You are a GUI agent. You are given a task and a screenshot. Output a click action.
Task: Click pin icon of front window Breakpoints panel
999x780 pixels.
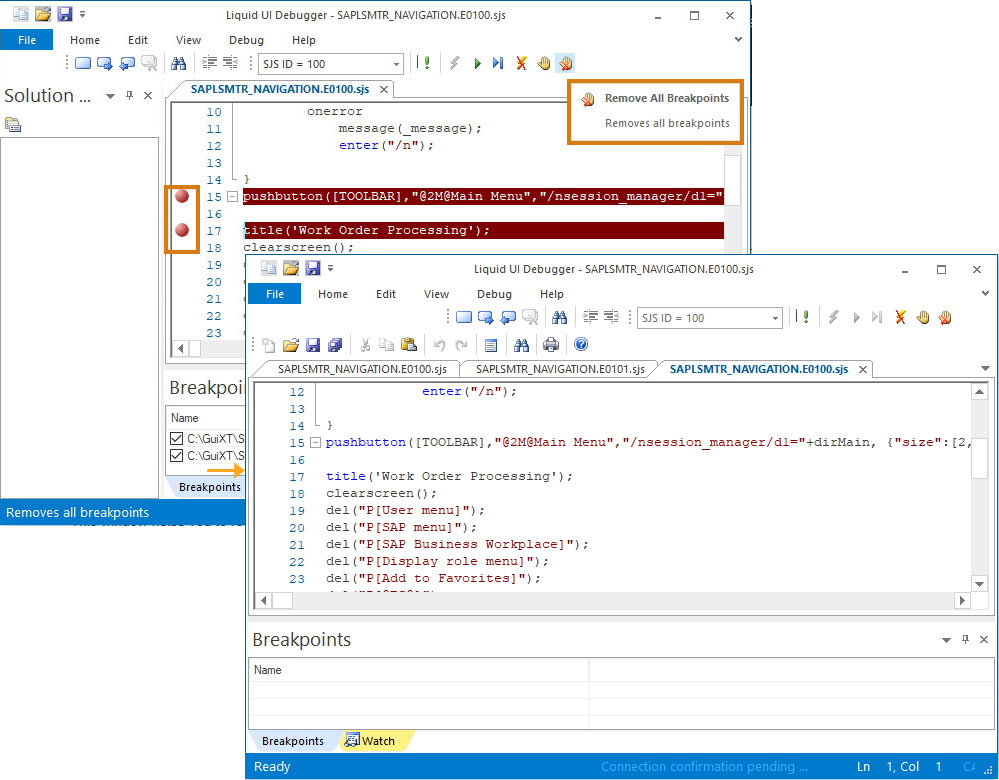coord(965,639)
